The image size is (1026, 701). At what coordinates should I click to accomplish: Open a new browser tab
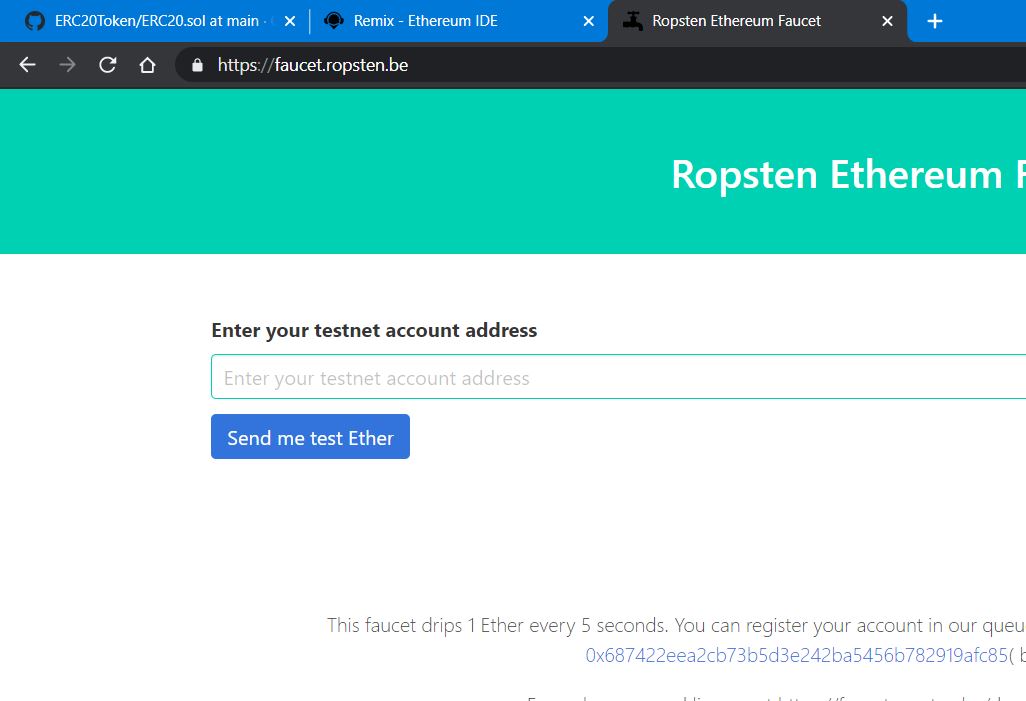(934, 21)
